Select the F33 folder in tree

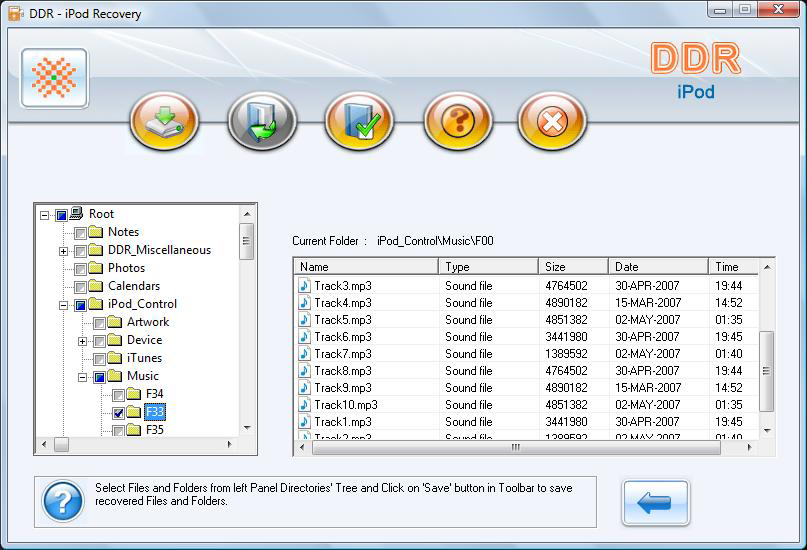click(155, 412)
